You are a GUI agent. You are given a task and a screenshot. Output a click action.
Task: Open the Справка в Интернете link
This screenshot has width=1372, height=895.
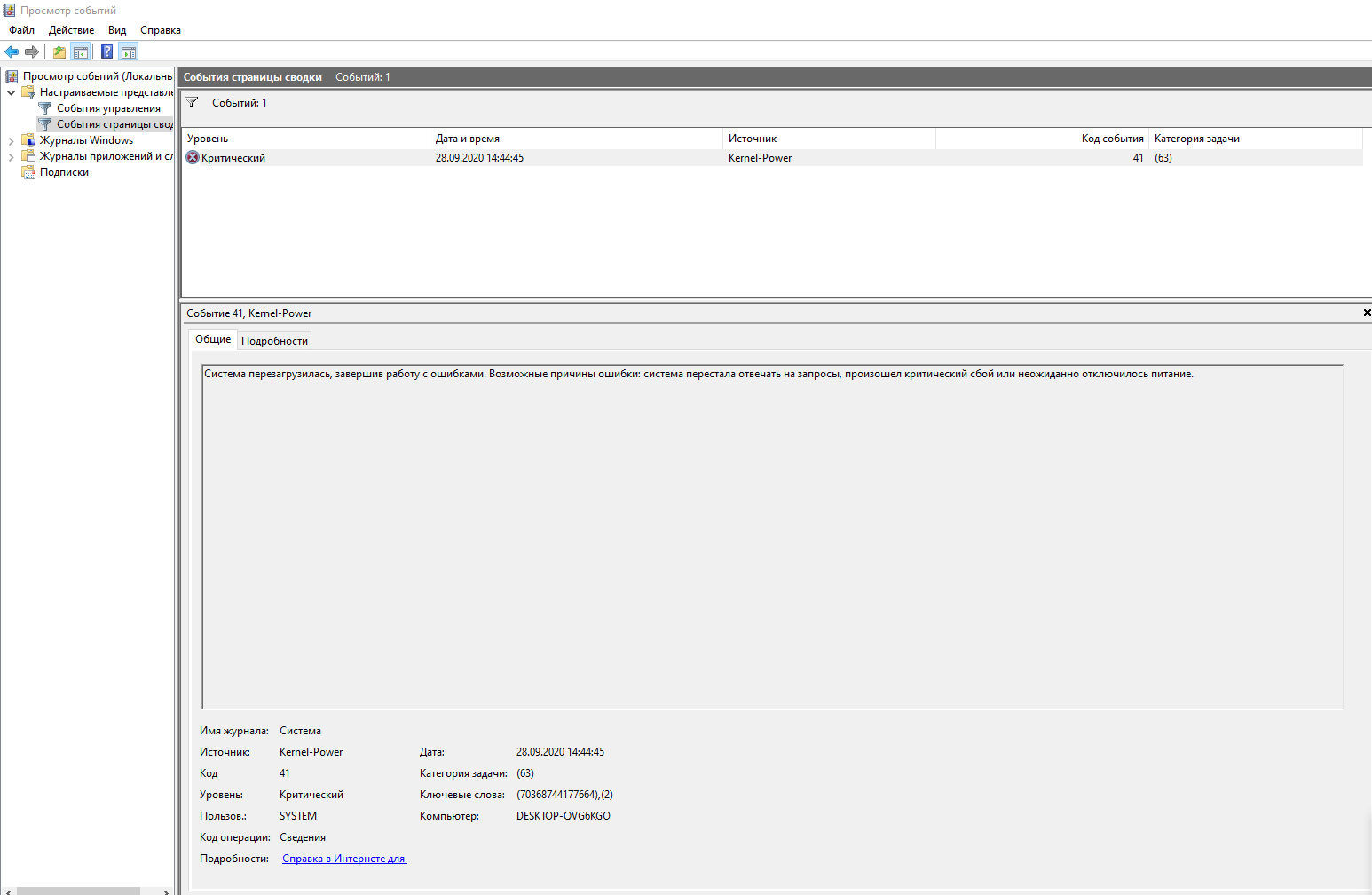344,859
